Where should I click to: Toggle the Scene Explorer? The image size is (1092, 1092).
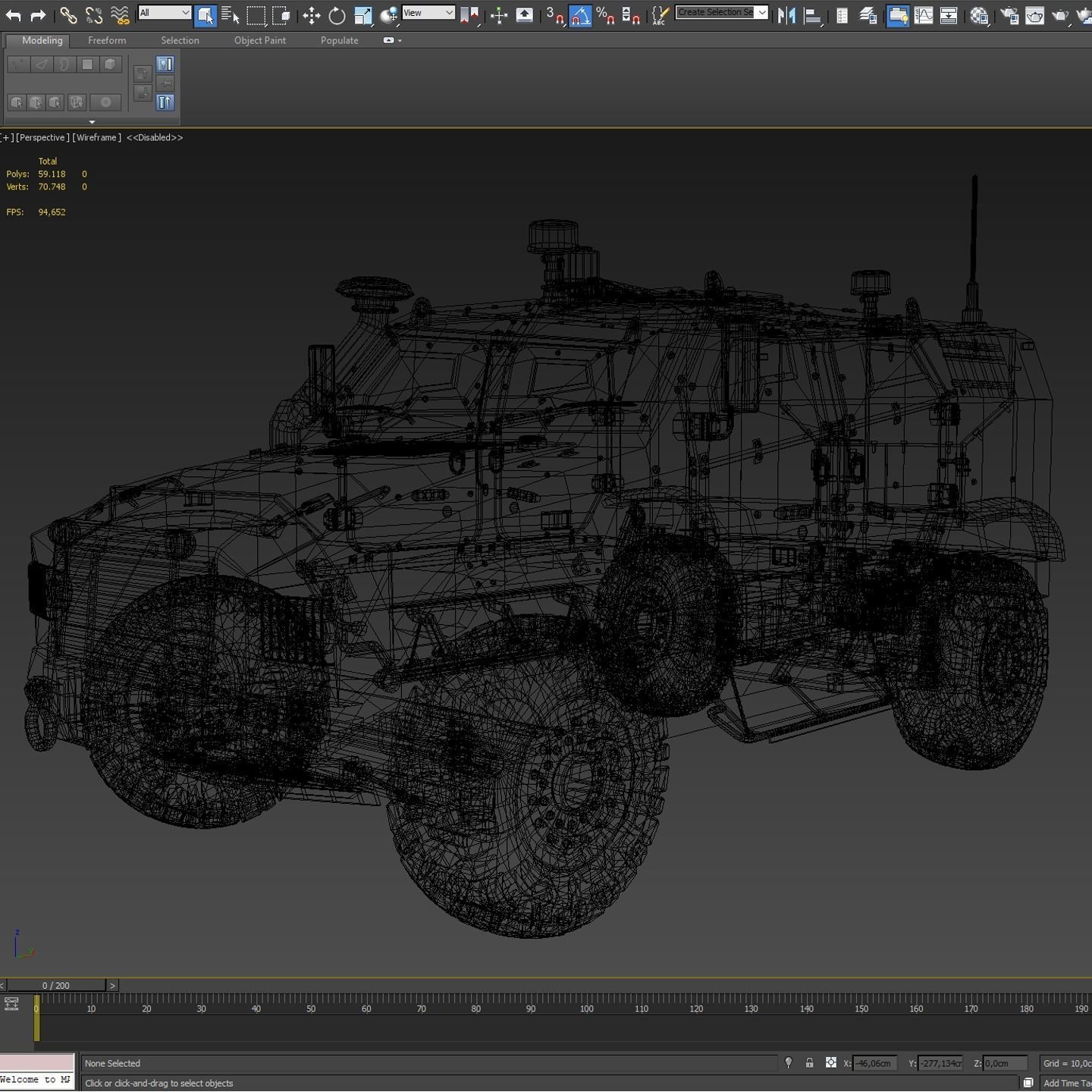tap(842, 14)
